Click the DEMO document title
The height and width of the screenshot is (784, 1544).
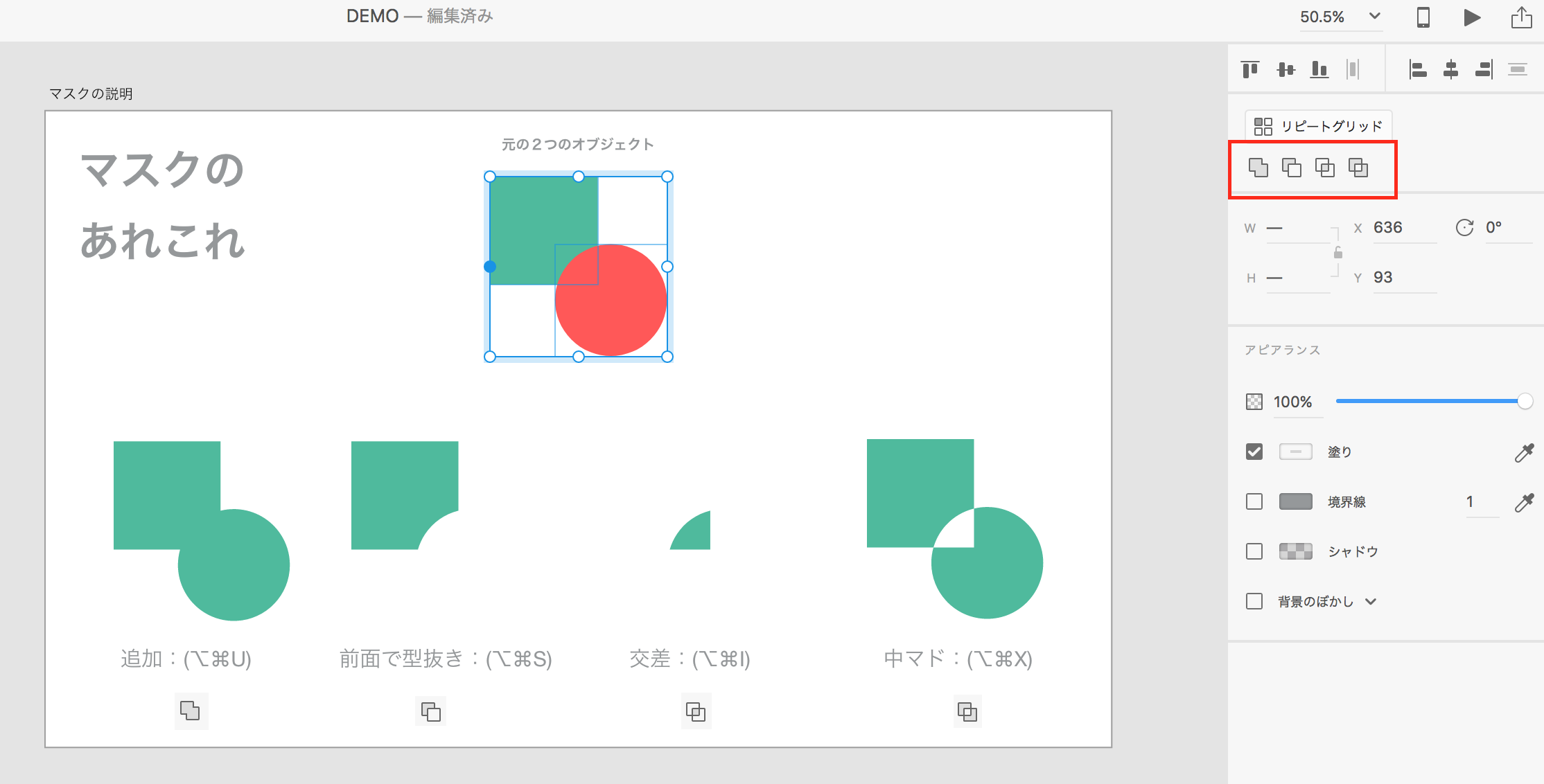[x=372, y=16]
